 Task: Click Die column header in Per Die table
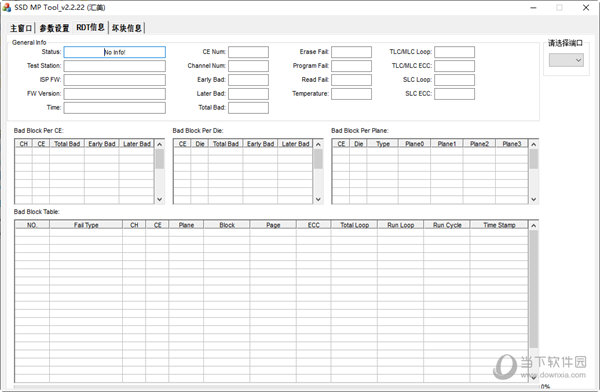point(200,144)
